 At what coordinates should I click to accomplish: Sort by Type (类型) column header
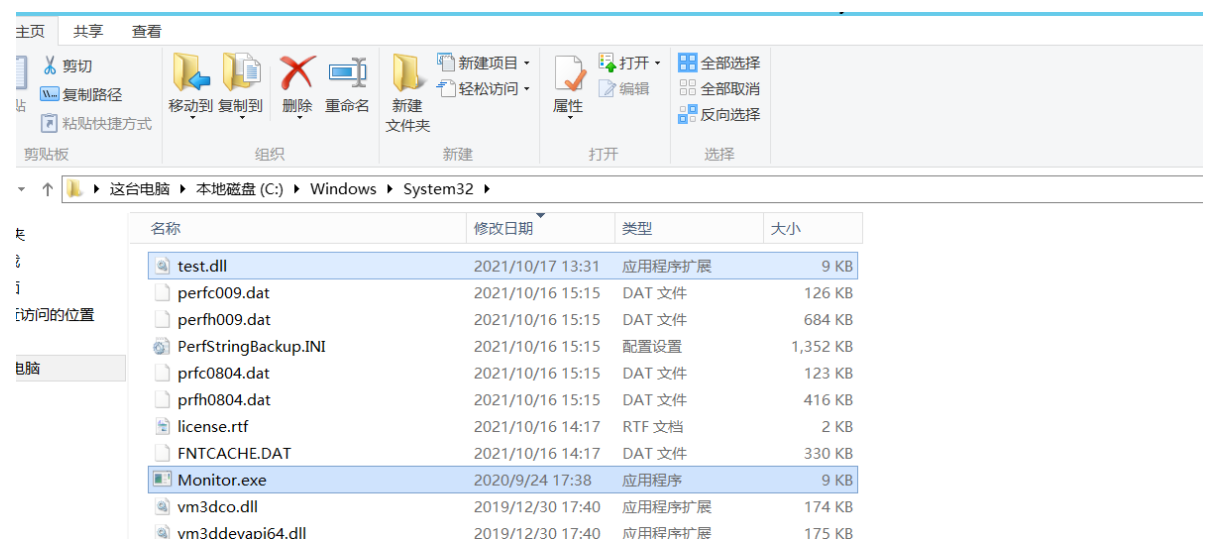coord(689,228)
